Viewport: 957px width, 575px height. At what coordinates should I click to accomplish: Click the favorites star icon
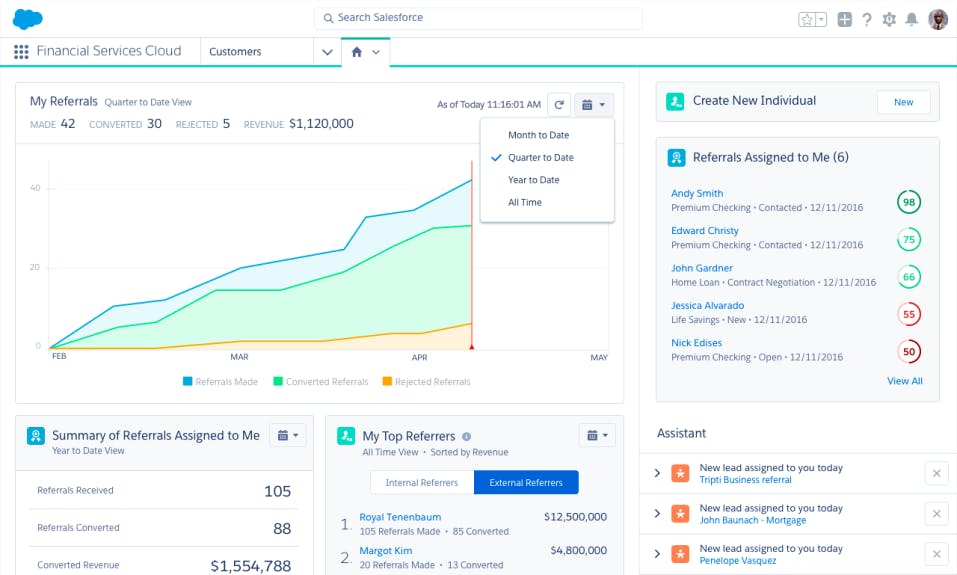807,20
